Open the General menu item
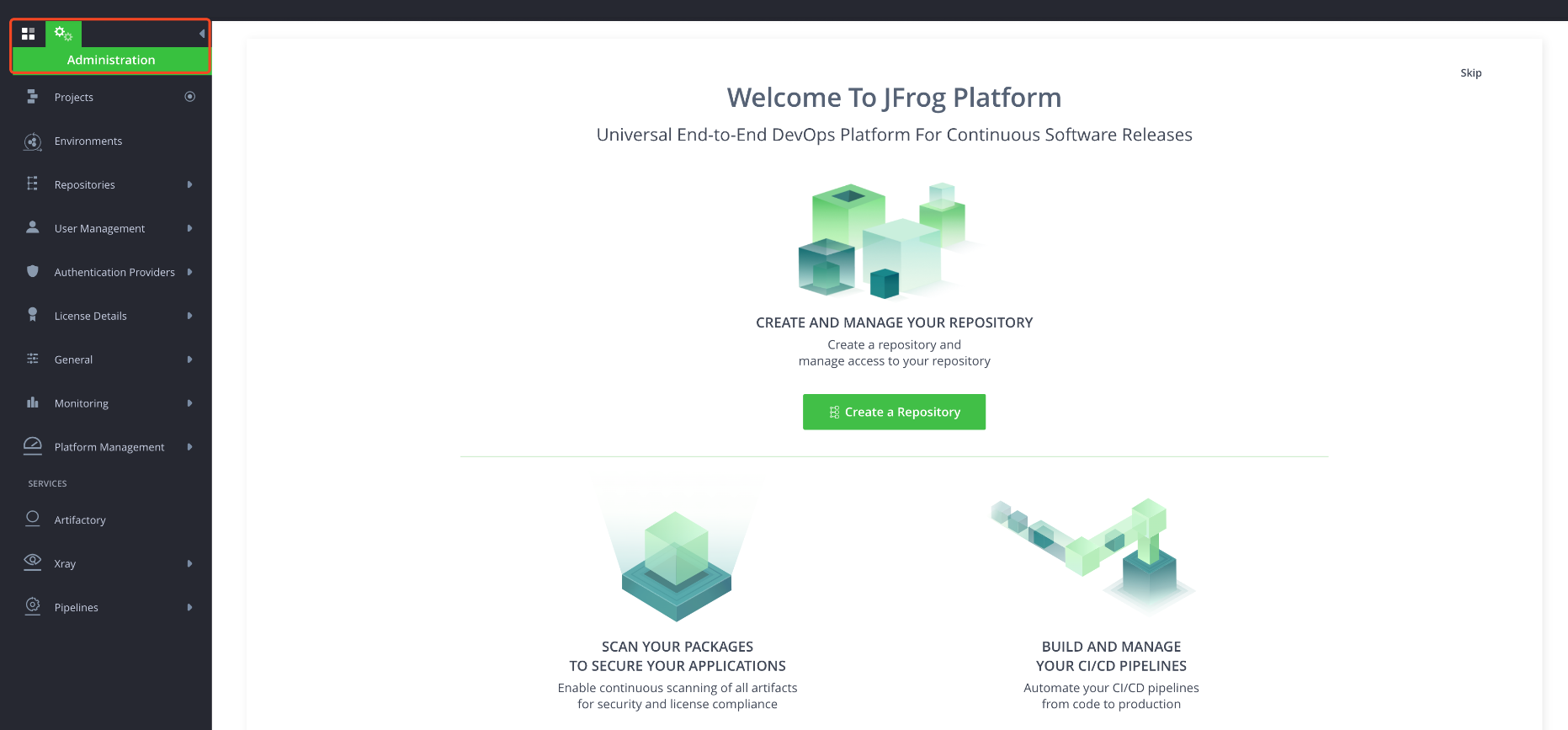The height and width of the screenshot is (730, 1568). pyautogui.click(x=74, y=360)
